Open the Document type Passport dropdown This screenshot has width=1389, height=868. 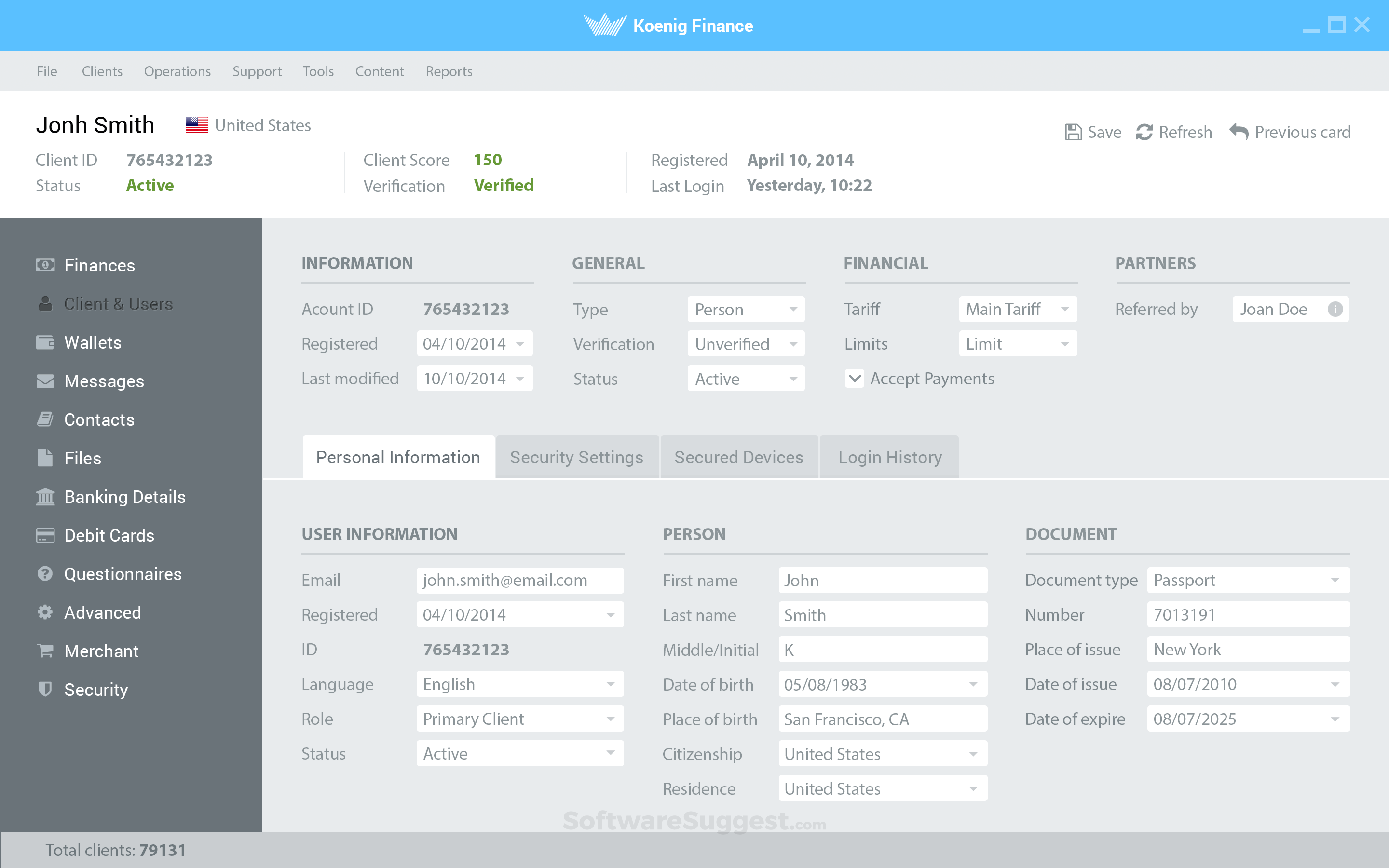point(1248,581)
